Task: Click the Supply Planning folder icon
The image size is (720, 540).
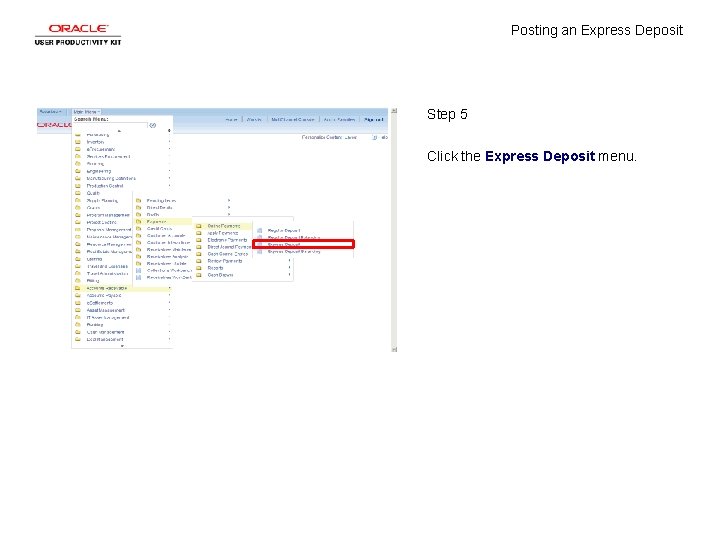Action: 78,200
